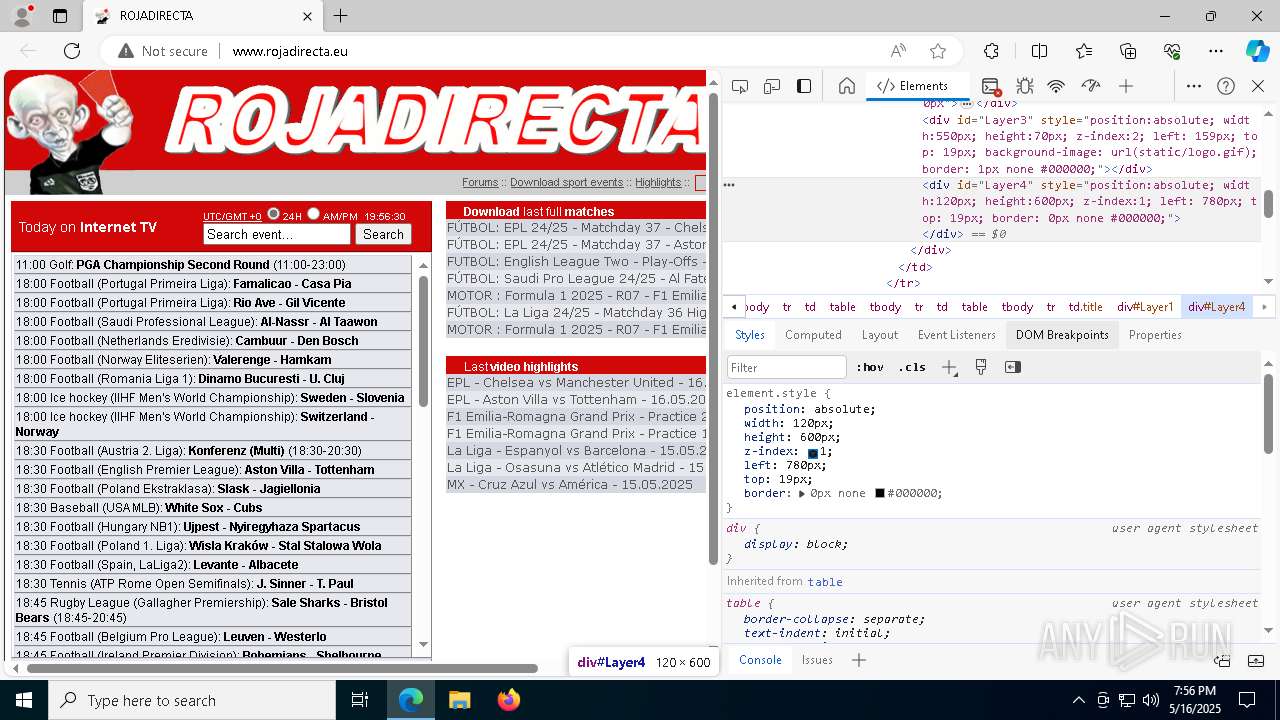
Task: Switch to the Styles tab
Action: pos(750,335)
